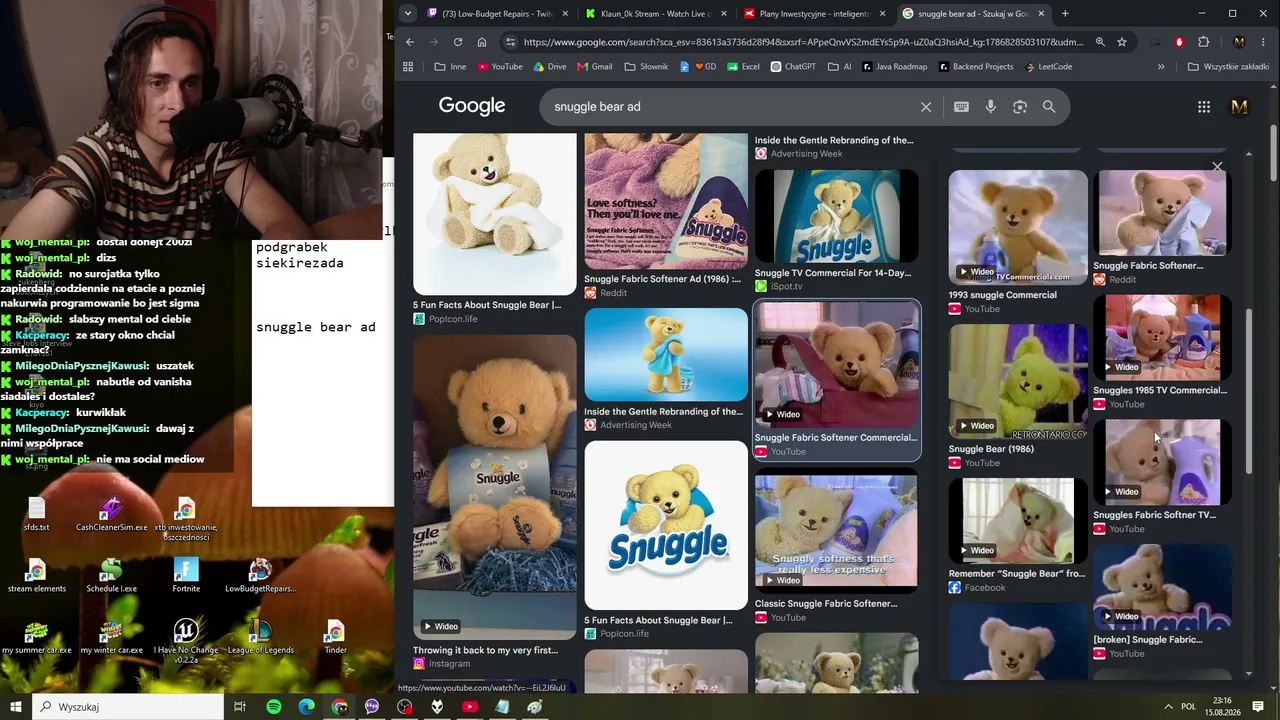Open the page zoom indicator in address bar

[x=1100, y=42]
